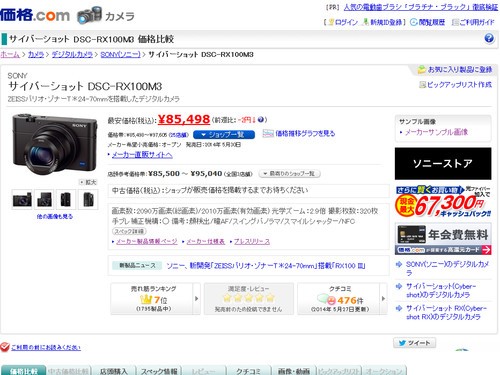Open メーカー製品情報ページ link
This screenshot has width=500, height=375.
point(147,241)
